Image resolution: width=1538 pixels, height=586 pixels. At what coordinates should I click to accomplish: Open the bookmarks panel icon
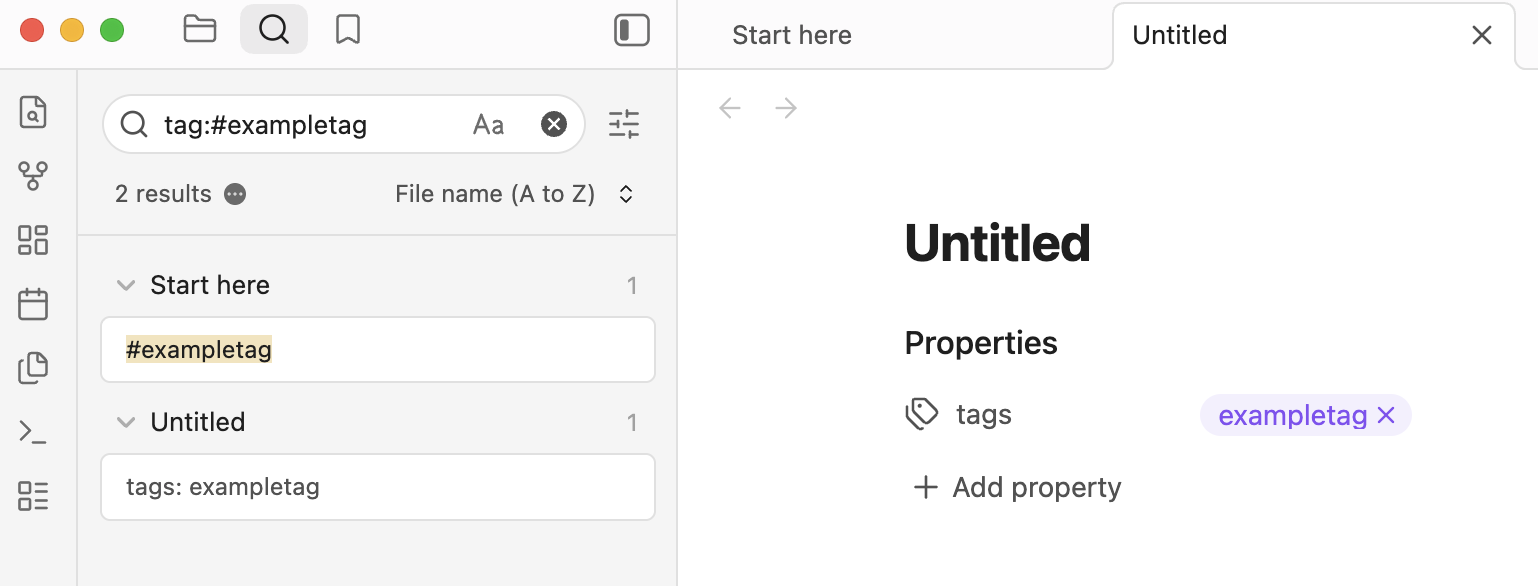pos(348,30)
